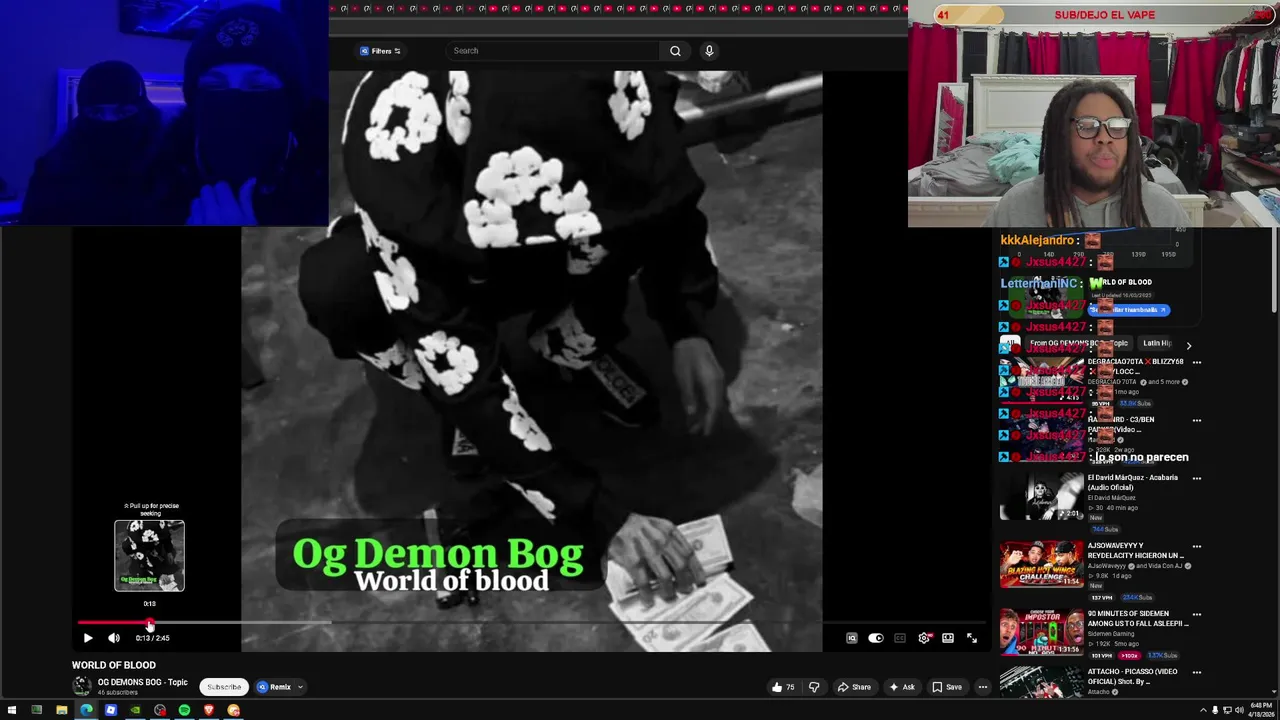1280x720 pixels.
Task: Open '90 MINUTES OF SIDEMEN AMONG US' title
Action: click(1138, 619)
